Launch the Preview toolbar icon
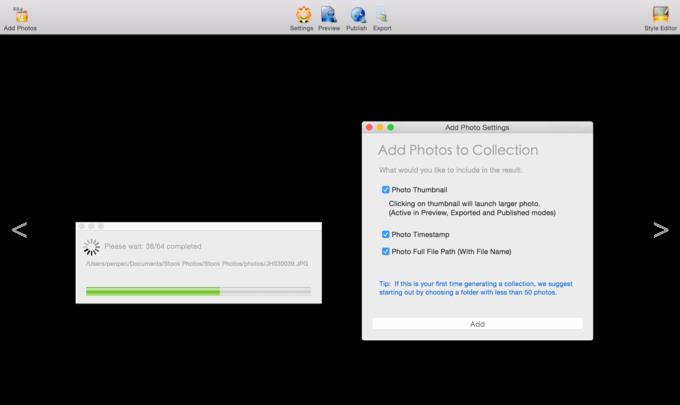This screenshot has height=405, width=680. [329, 18]
